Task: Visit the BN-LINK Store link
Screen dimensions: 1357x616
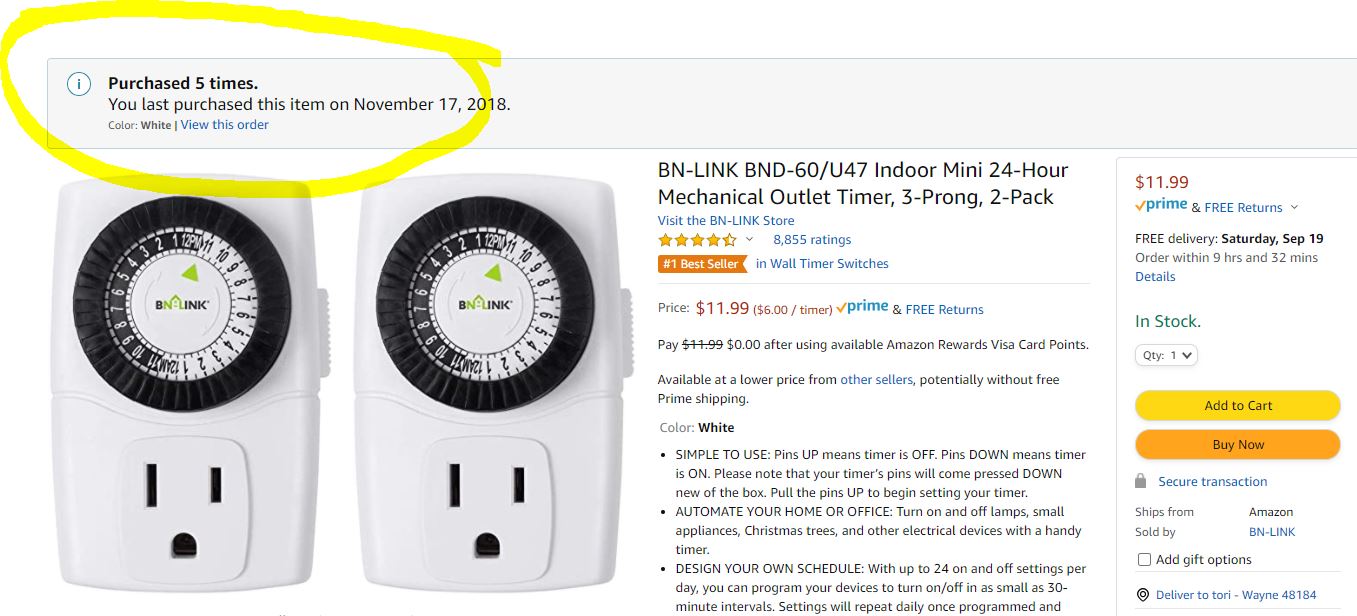Action: (726, 221)
